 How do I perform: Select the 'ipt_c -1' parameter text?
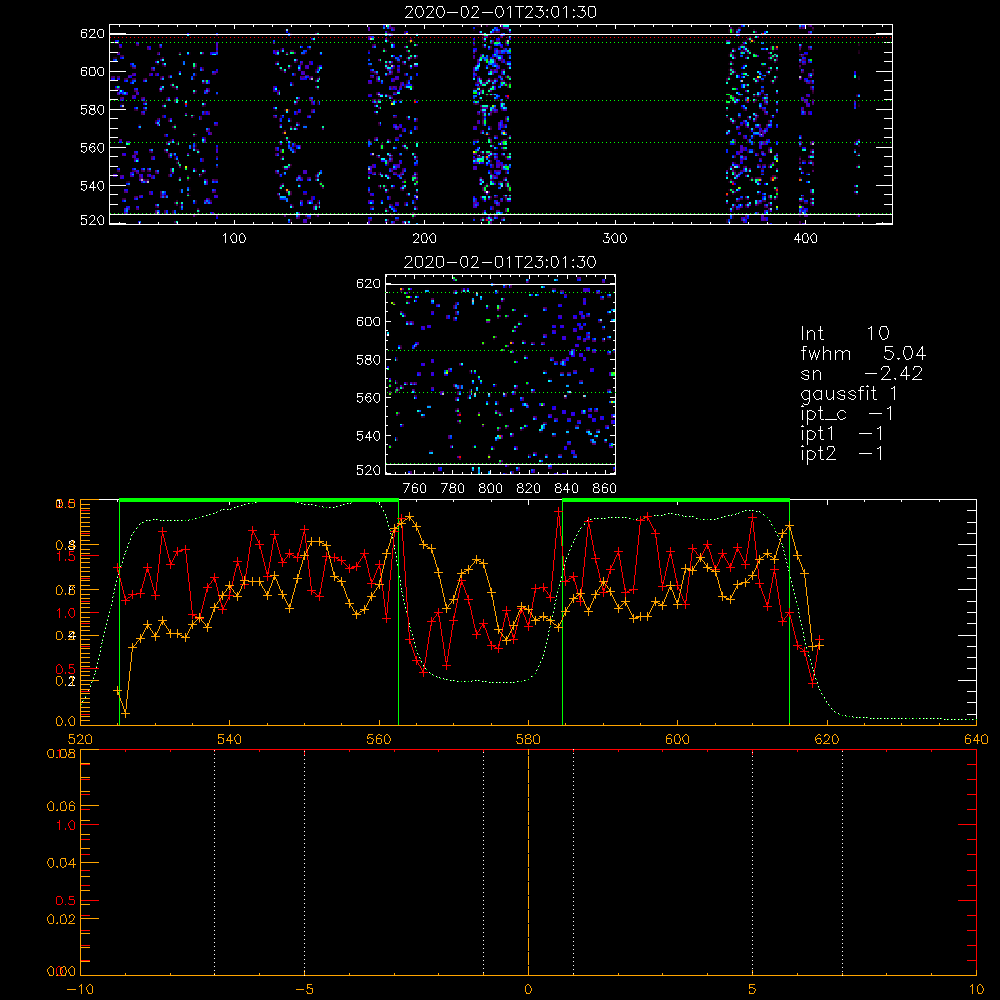point(847,415)
